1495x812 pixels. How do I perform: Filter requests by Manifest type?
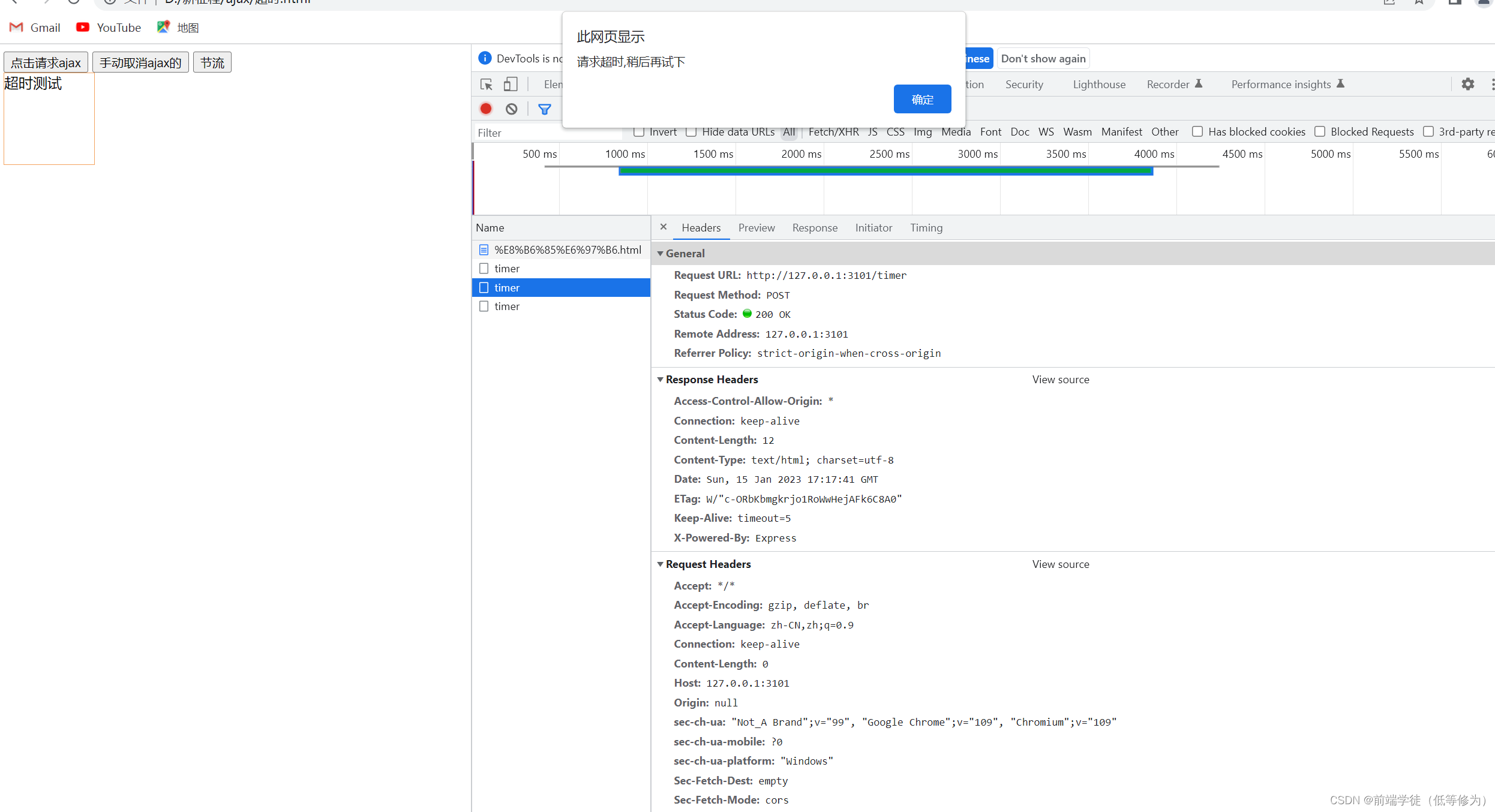[x=1121, y=131]
